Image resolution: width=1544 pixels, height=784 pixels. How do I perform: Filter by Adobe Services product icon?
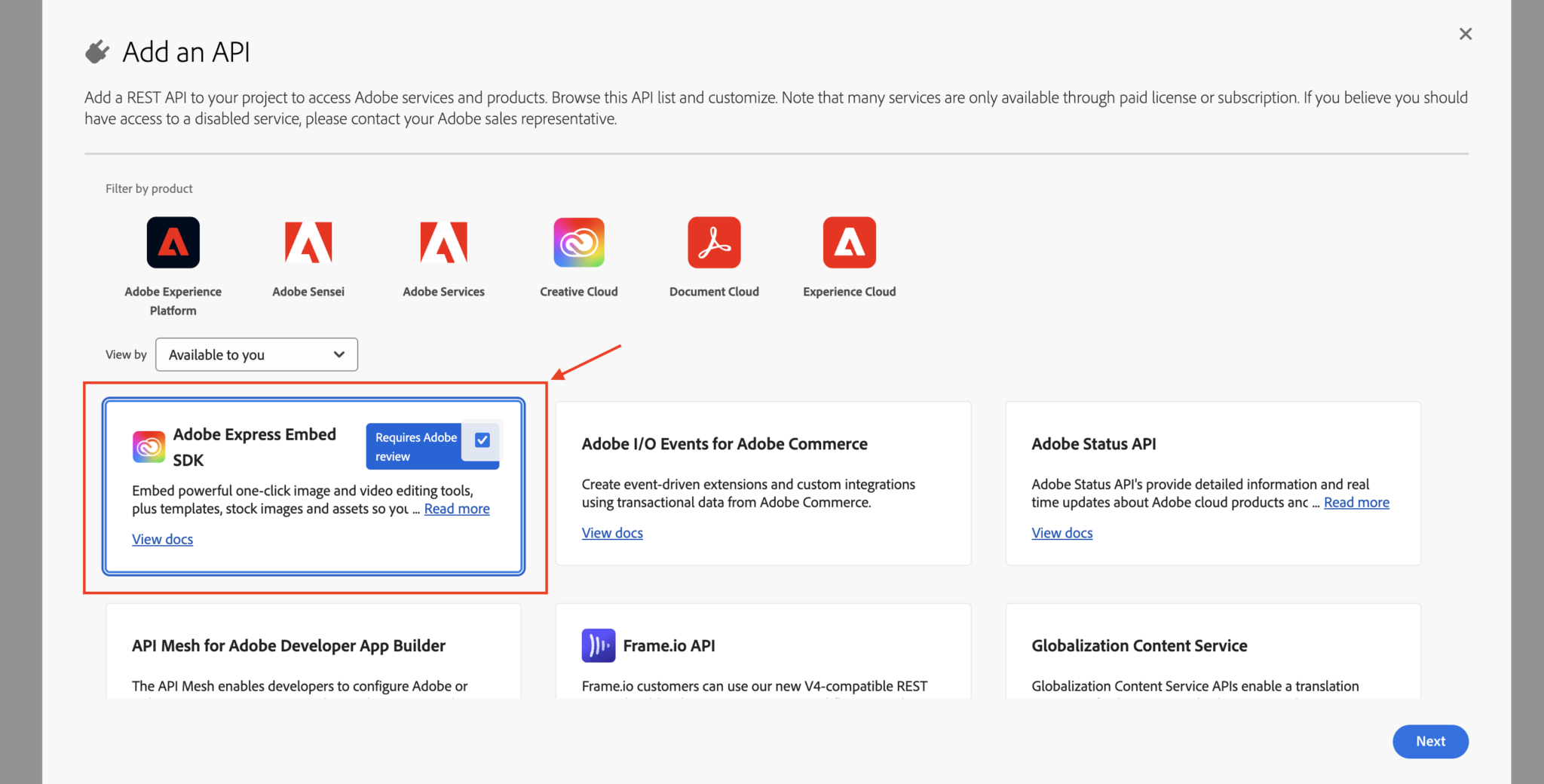(x=443, y=242)
